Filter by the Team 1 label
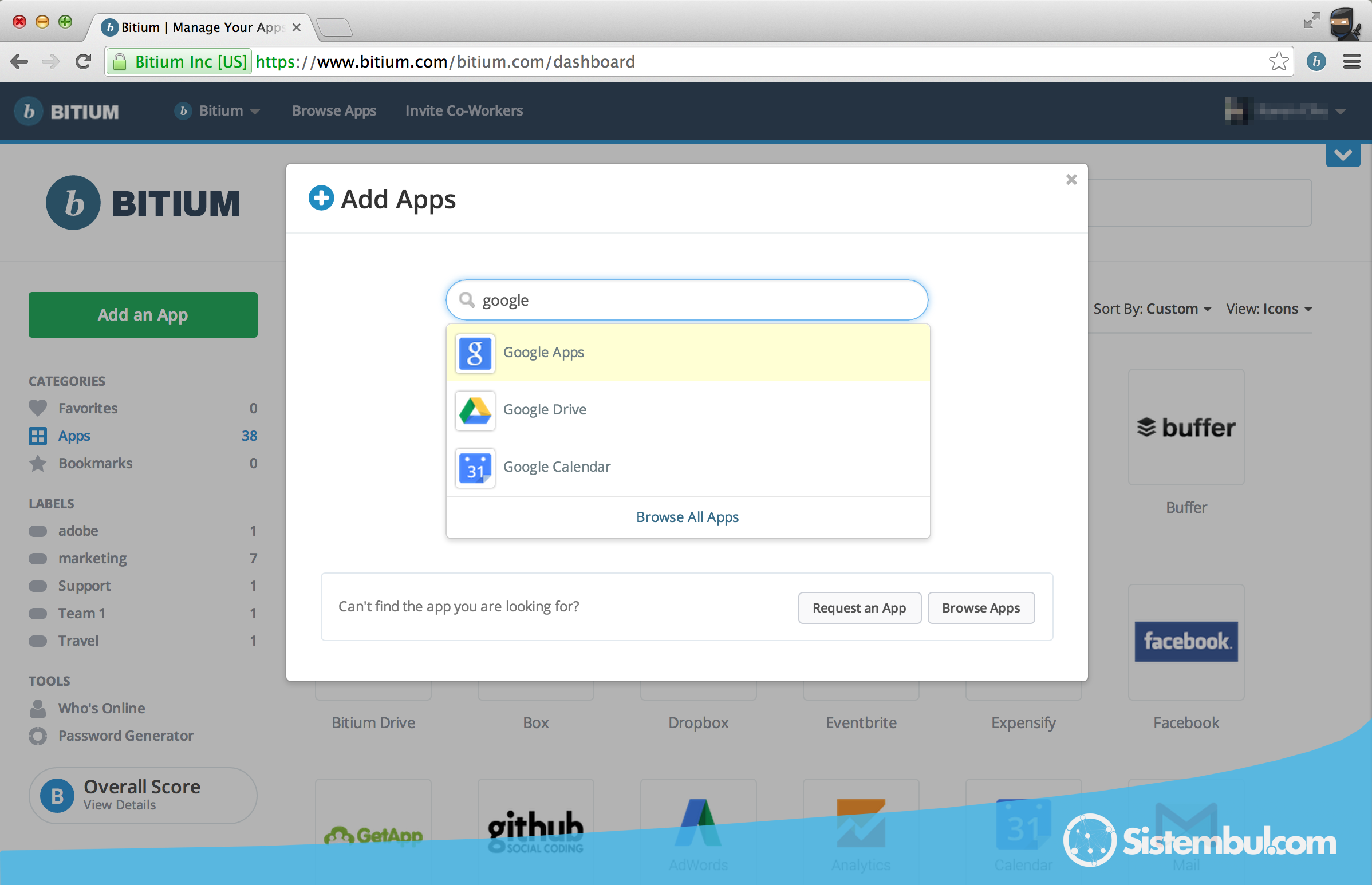 tap(143, 614)
